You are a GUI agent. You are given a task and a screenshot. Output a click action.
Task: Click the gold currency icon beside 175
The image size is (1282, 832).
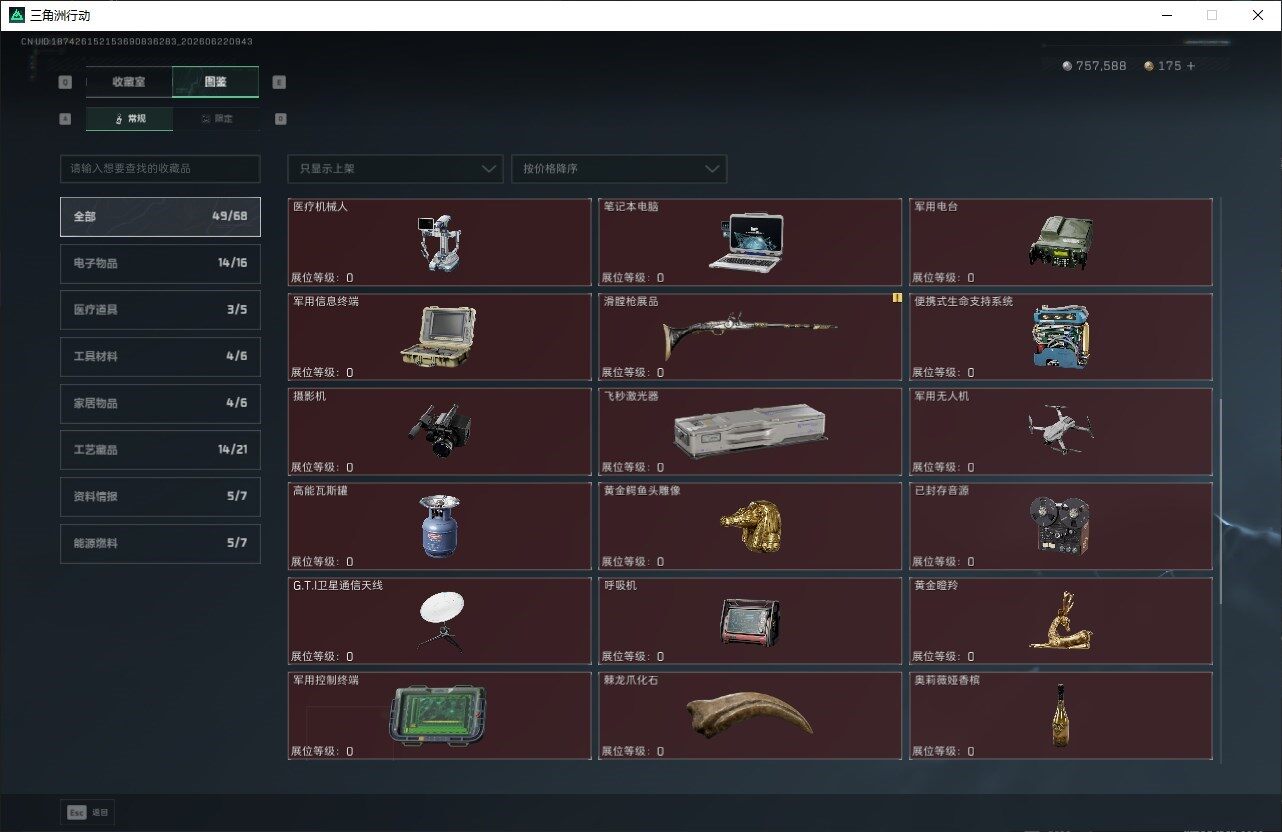(1149, 66)
